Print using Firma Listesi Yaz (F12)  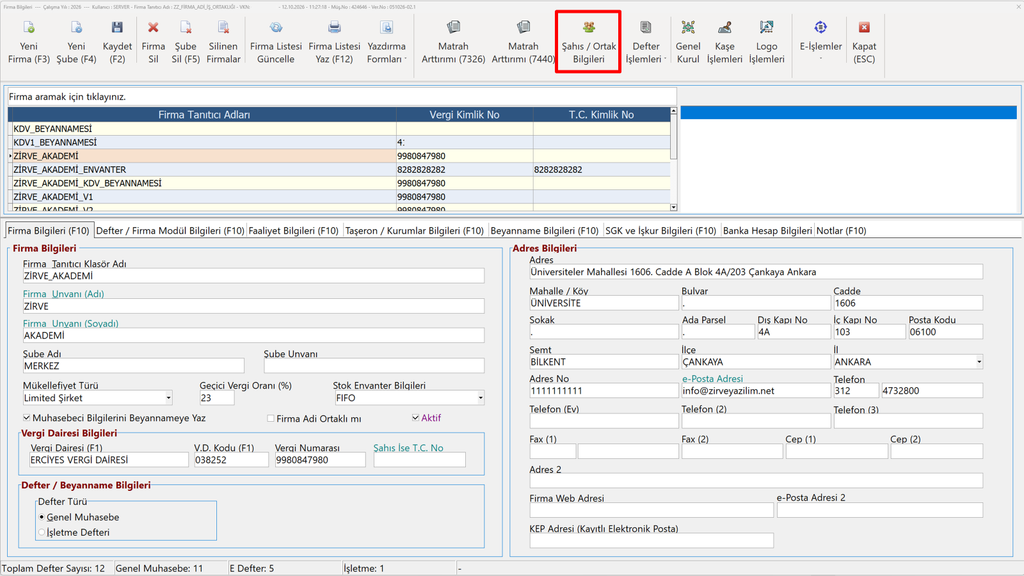(334, 42)
